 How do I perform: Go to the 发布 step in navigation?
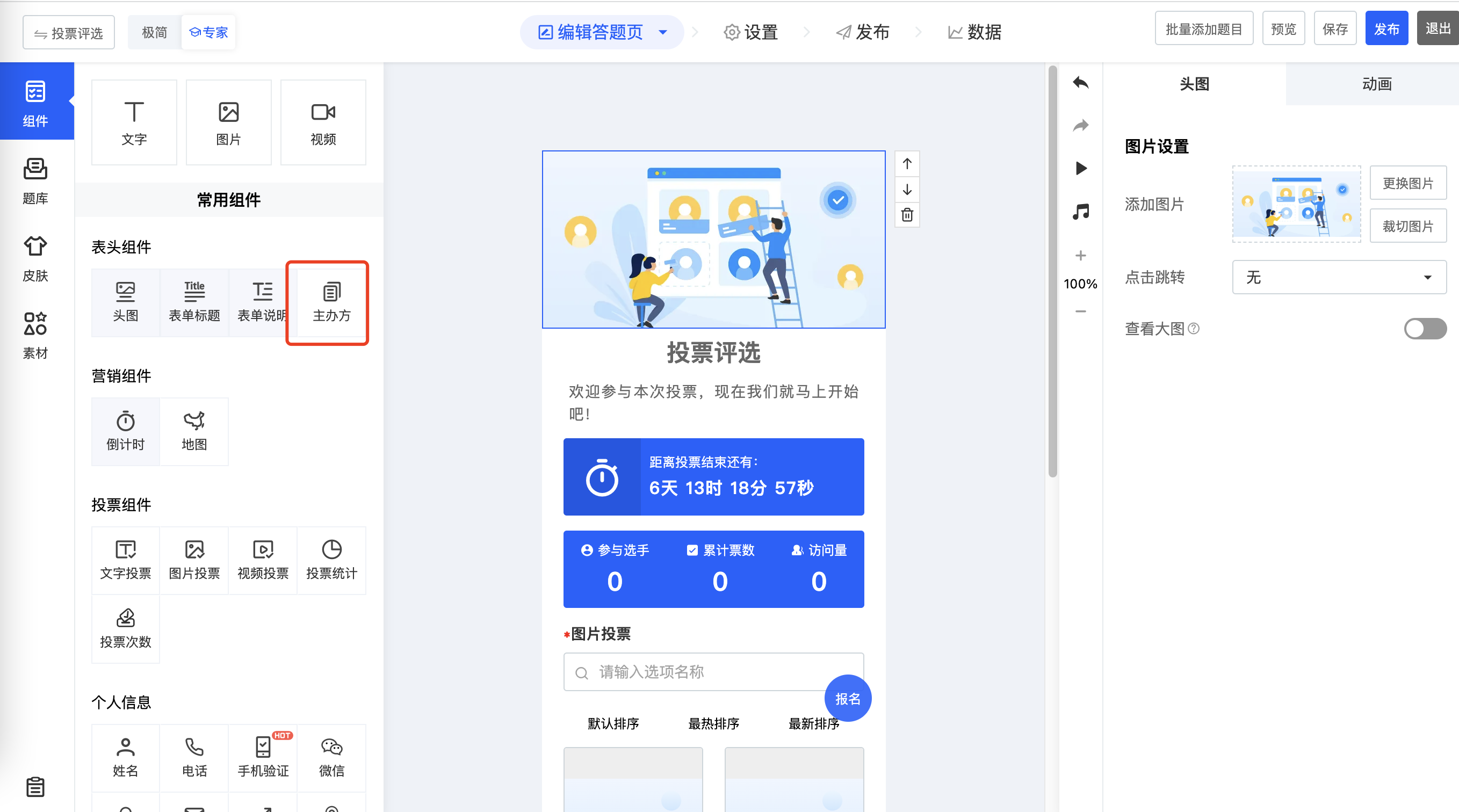click(x=863, y=32)
